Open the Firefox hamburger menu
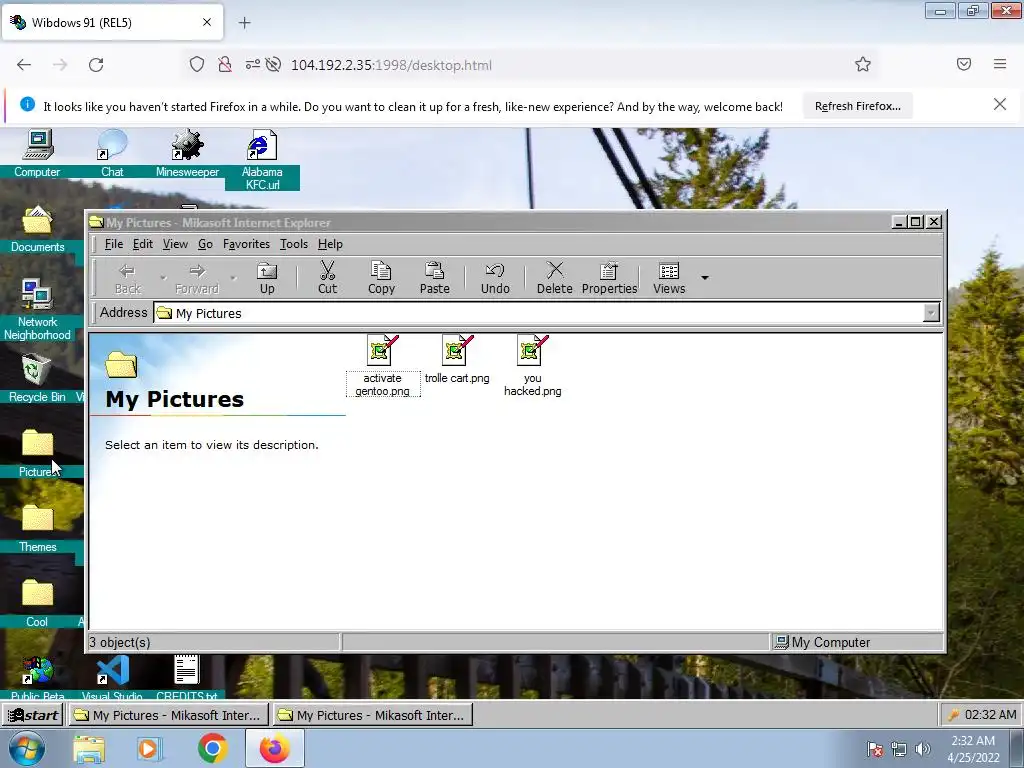 click(1000, 64)
